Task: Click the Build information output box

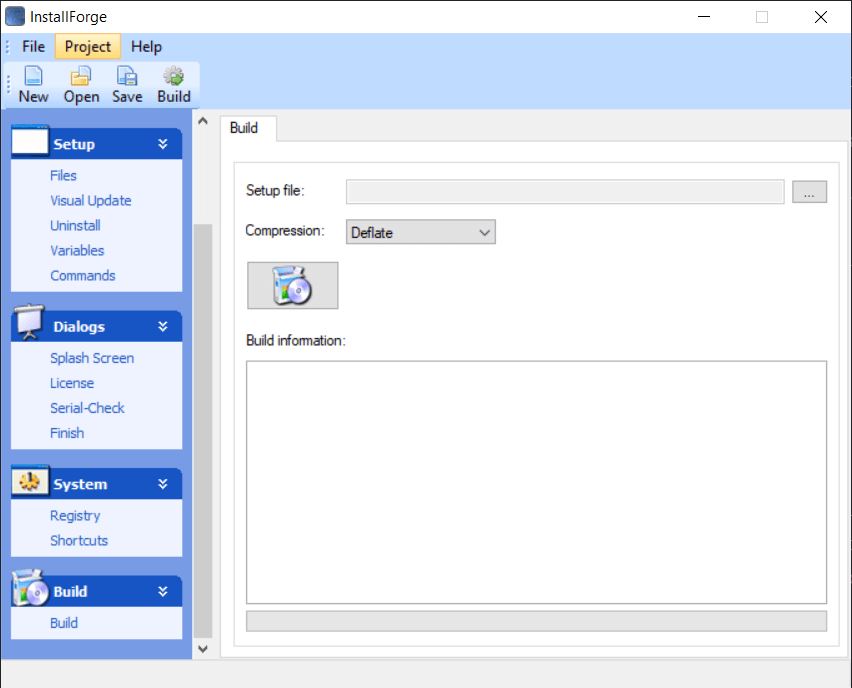Action: click(x=536, y=482)
